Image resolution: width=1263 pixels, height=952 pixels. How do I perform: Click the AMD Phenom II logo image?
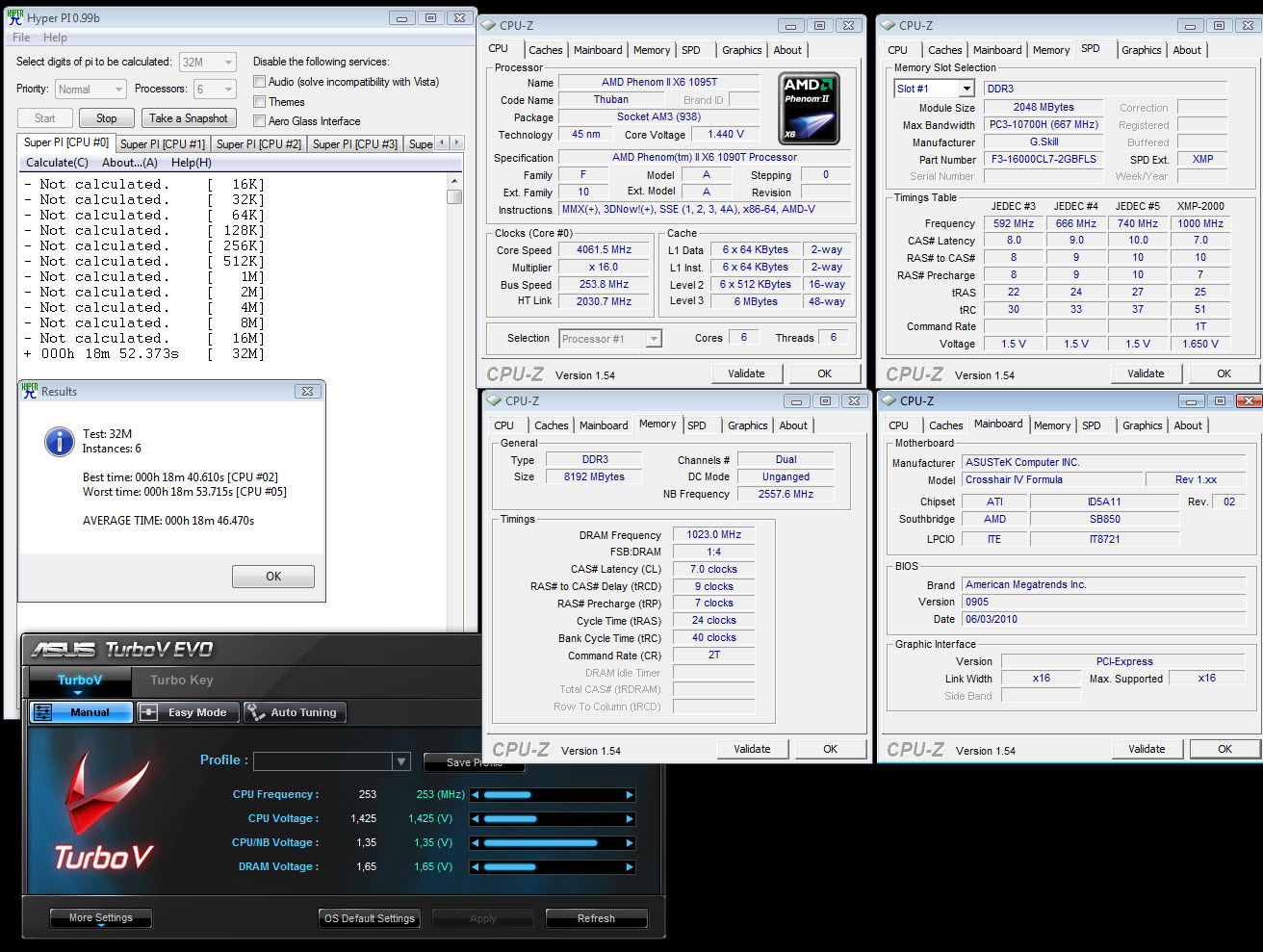coord(809,109)
